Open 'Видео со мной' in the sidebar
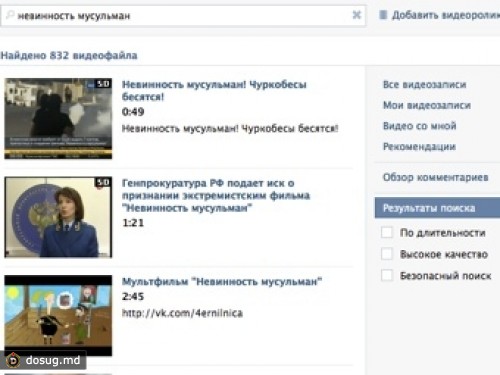500x375 pixels. tap(419, 126)
